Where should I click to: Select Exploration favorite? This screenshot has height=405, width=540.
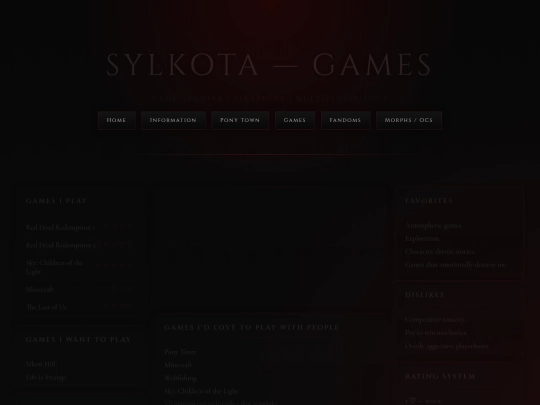[x=423, y=238]
